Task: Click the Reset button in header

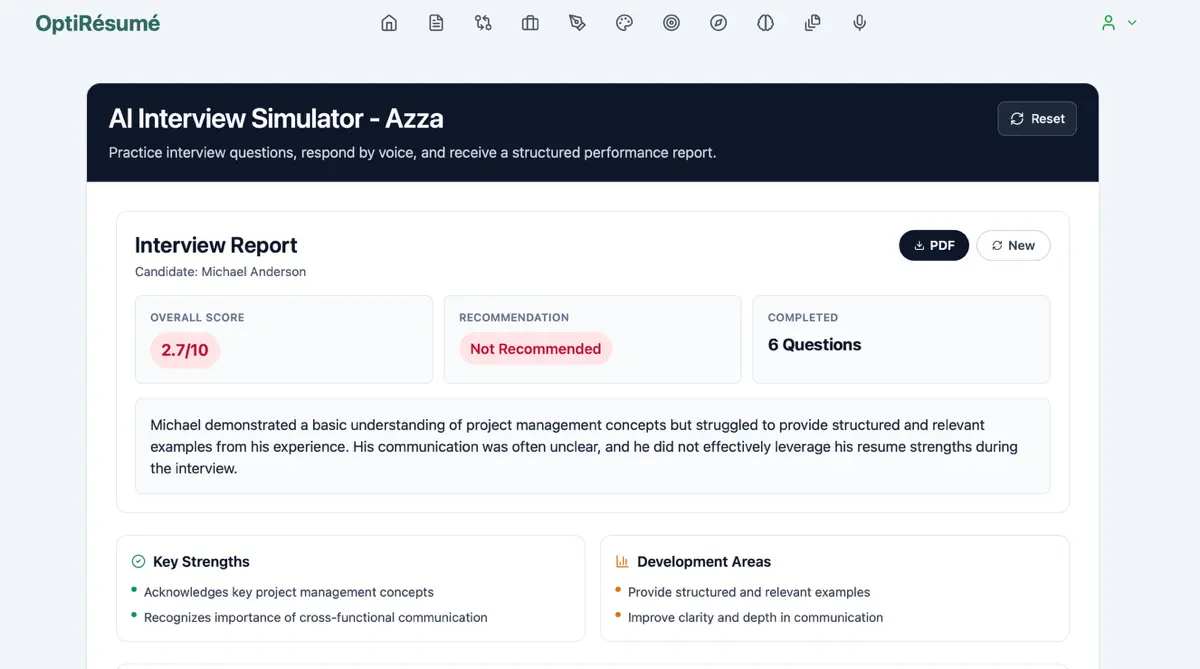Action: pos(1037,119)
